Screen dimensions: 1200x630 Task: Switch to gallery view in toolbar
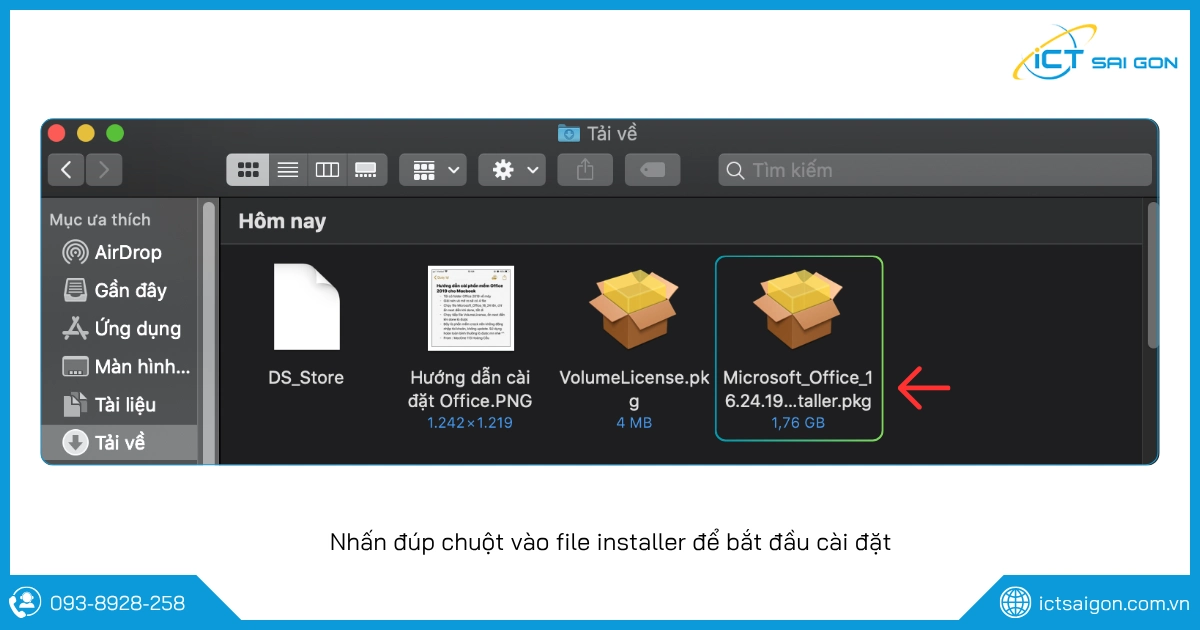(366, 170)
